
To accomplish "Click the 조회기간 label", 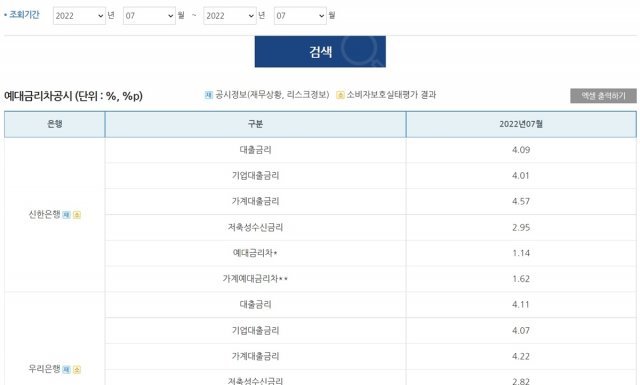I will tap(24, 15).
